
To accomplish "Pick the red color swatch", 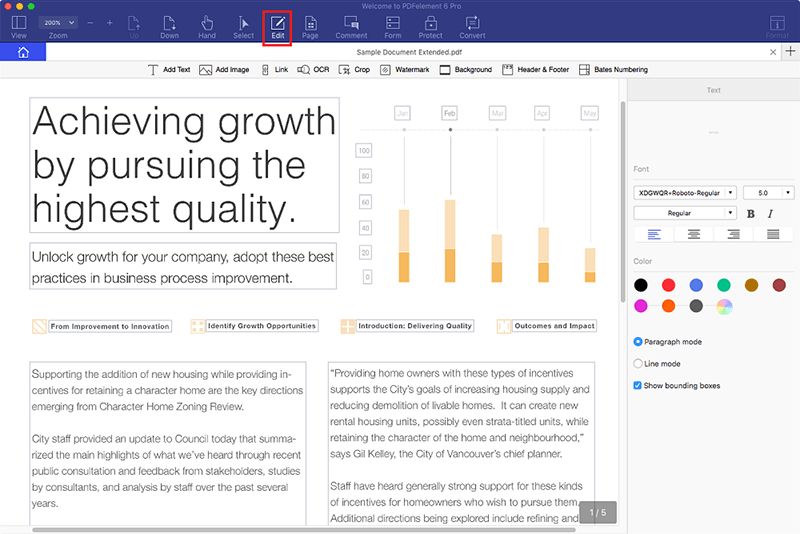I will (668, 286).
